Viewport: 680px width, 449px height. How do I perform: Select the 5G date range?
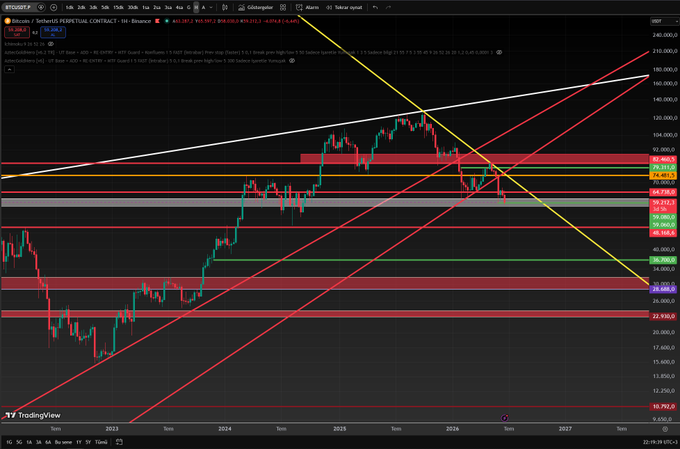coord(19,442)
